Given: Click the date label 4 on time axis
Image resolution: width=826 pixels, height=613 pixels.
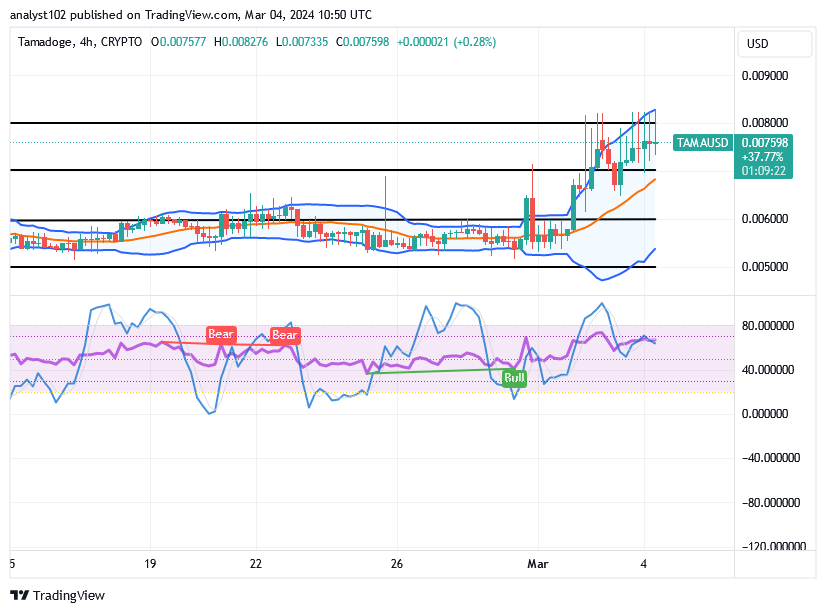Looking at the screenshot, I should click(644, 563).
